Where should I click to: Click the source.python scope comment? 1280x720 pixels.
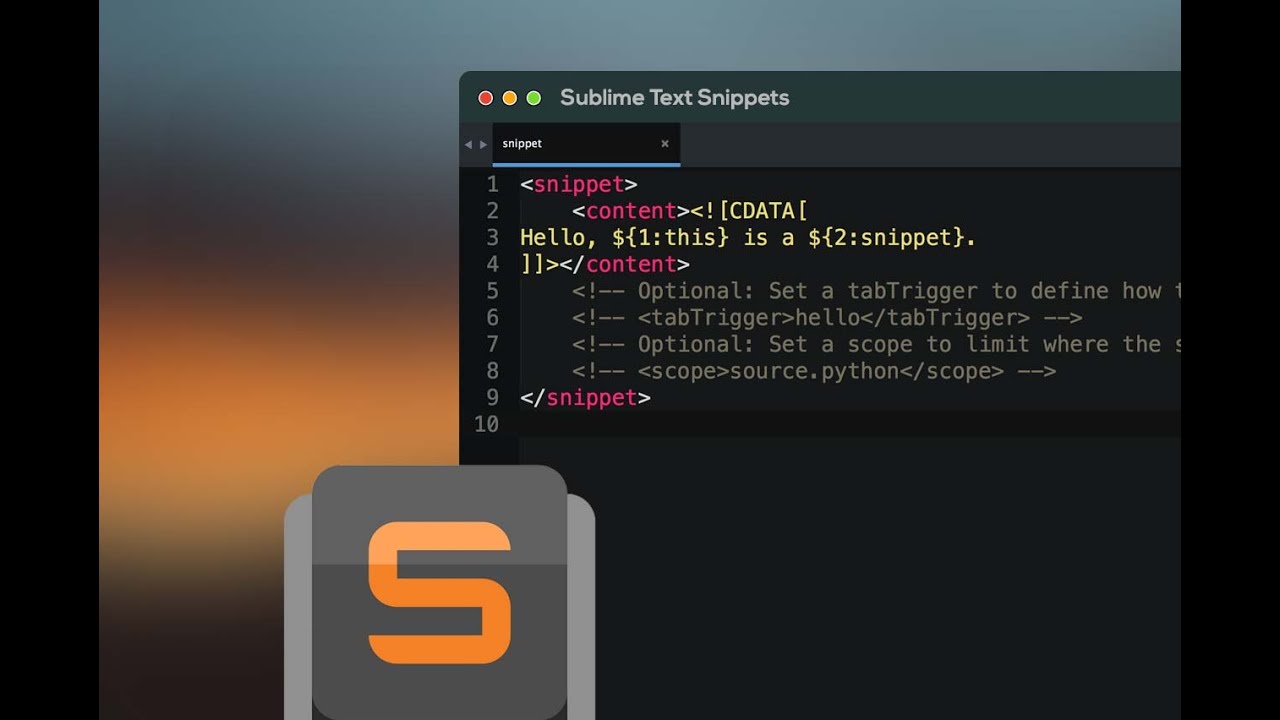tap(814, 371)
